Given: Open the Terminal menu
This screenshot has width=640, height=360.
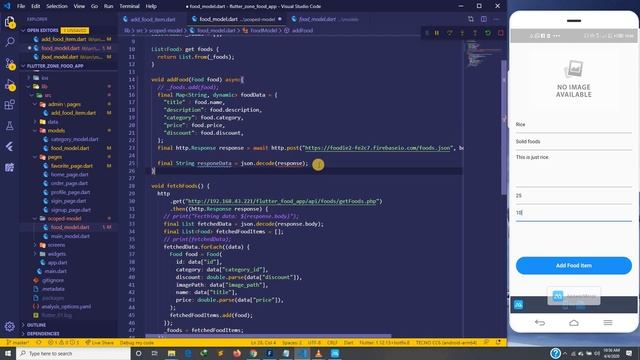Looking at the screenshot, I should pos(129,6).
